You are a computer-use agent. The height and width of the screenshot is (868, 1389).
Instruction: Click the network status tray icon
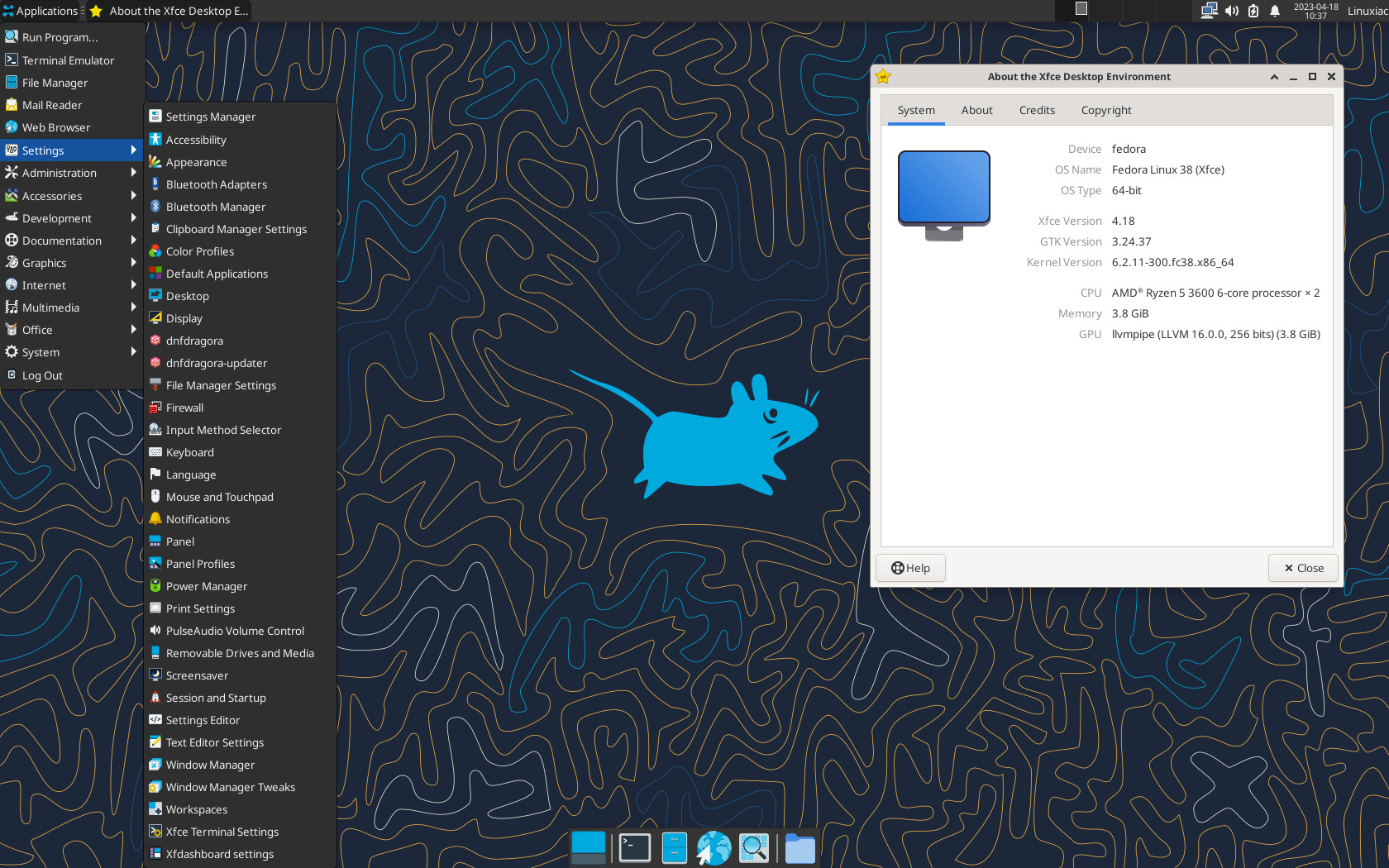pos(1209,11)
